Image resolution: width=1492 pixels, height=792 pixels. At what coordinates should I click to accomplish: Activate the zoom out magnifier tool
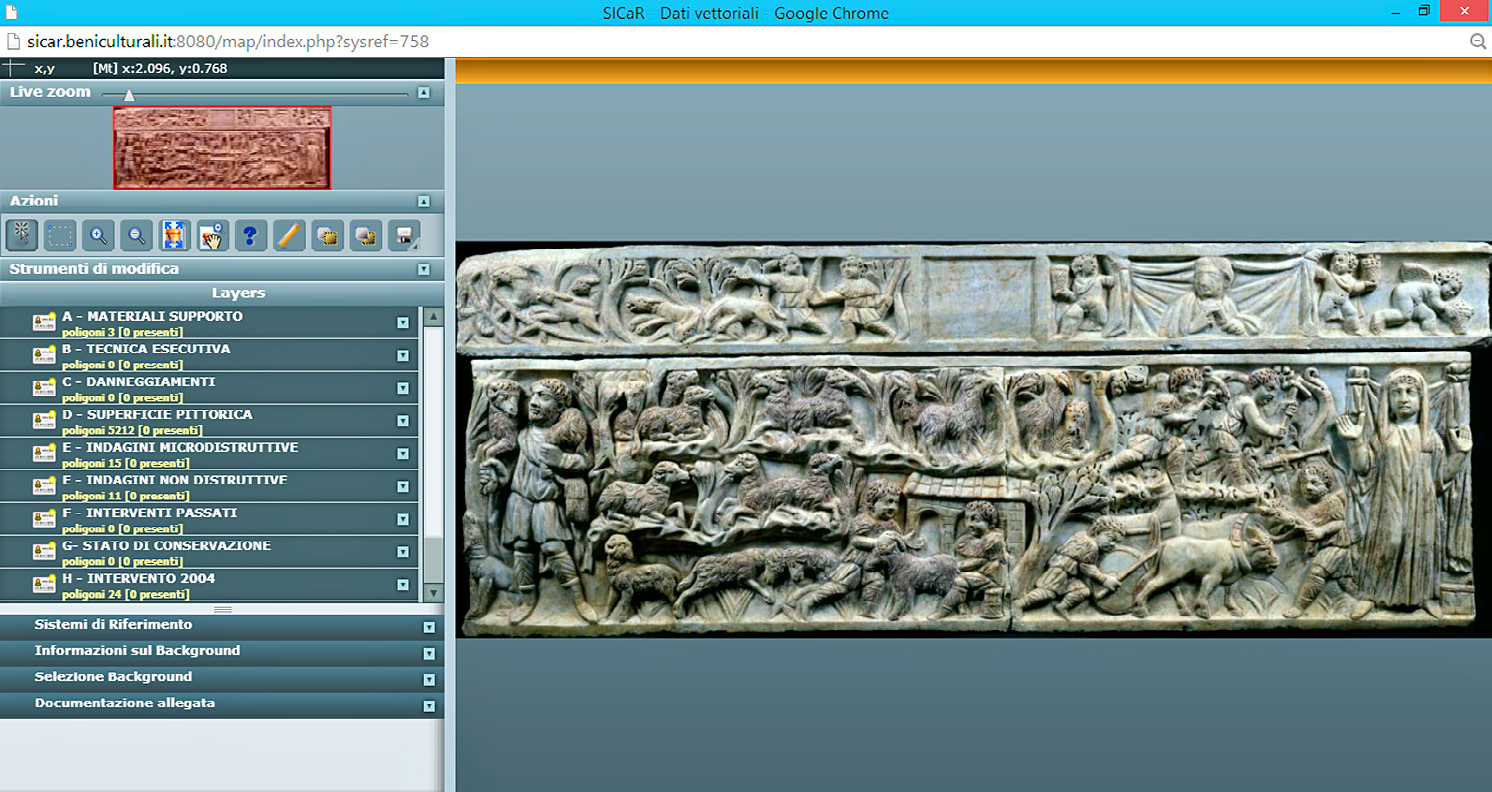point(136,236)
